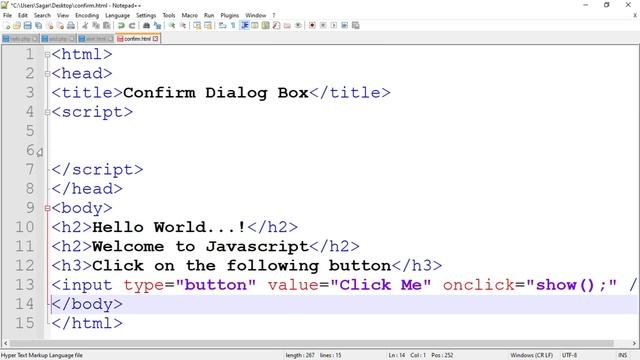Click the horizontal scrollbar left arrow
The height and width of the screenshot is (360, 640).
[5, 343]
